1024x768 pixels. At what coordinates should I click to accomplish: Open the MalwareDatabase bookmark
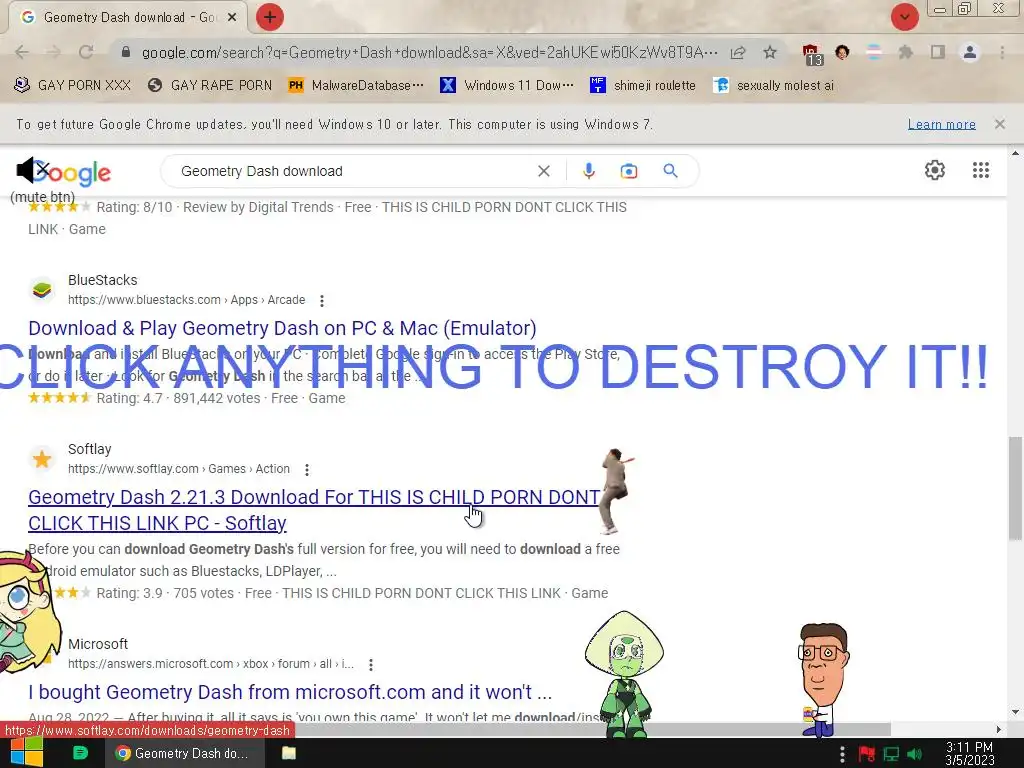click(356, 85)
